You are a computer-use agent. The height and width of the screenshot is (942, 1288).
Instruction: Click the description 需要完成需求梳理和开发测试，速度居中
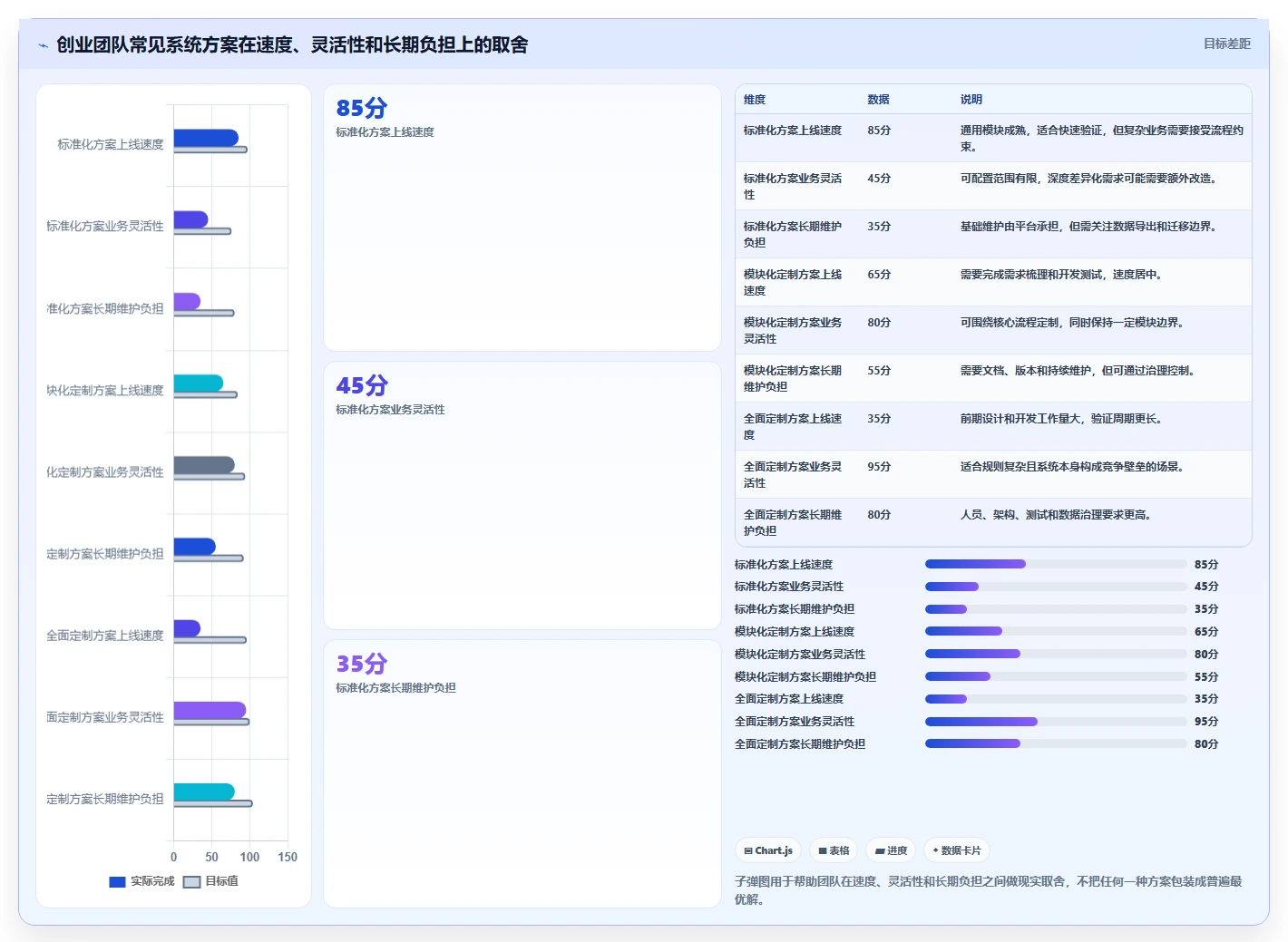pos(1061,275)
